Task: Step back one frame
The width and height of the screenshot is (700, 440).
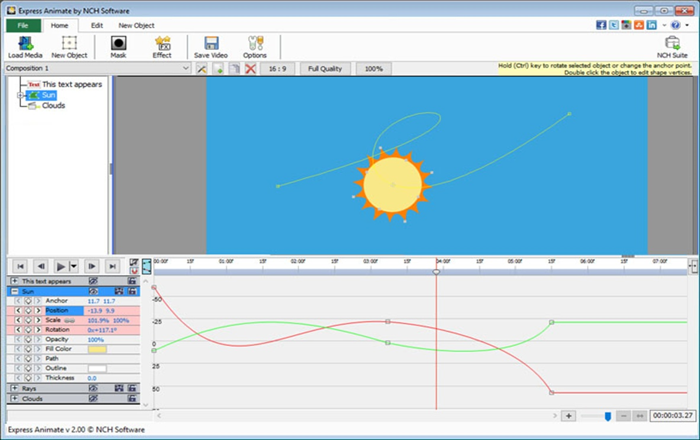Action: tap(41, 266)
